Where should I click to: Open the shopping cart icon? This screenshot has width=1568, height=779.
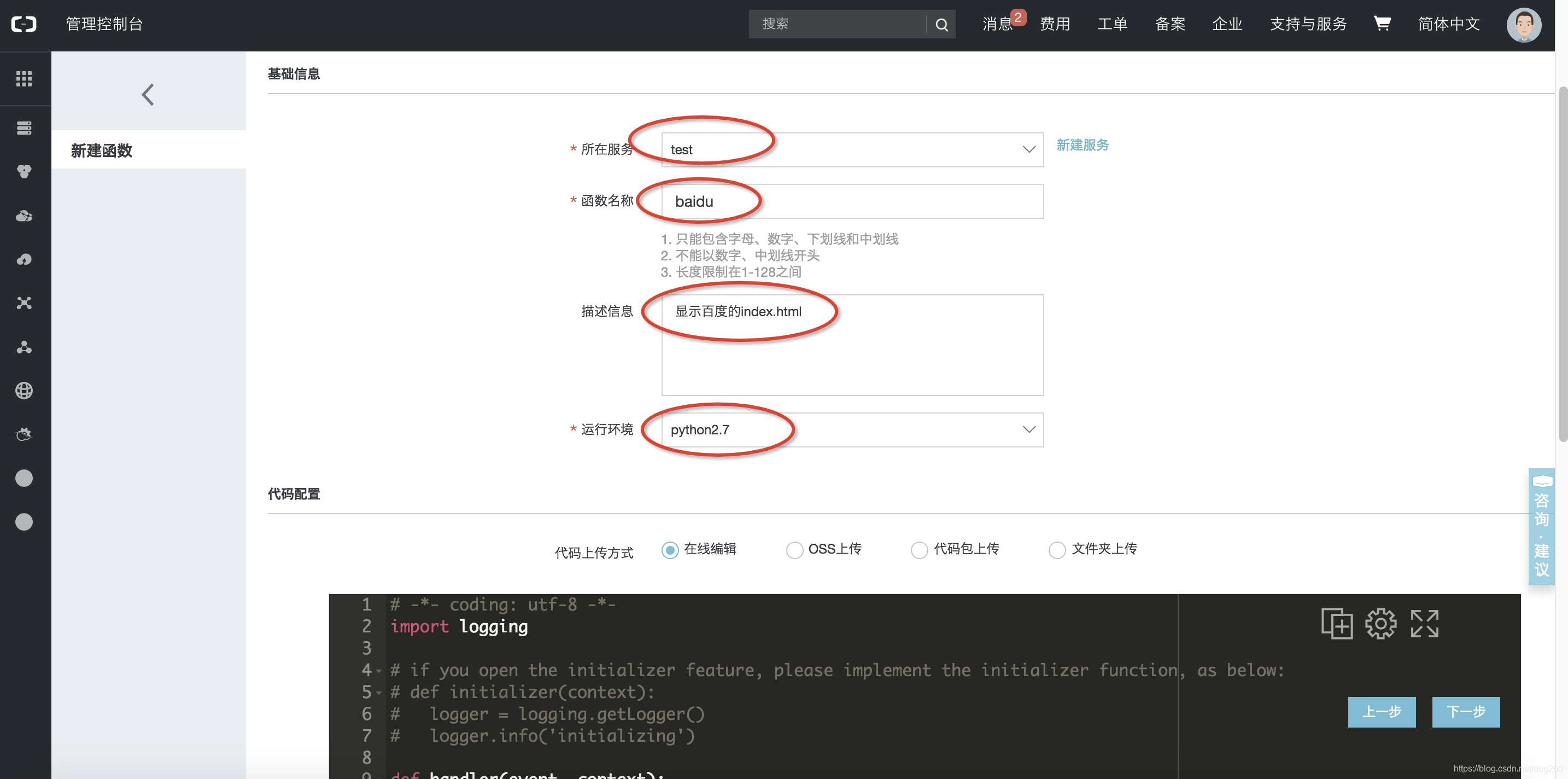click(x=1382, y=23)
